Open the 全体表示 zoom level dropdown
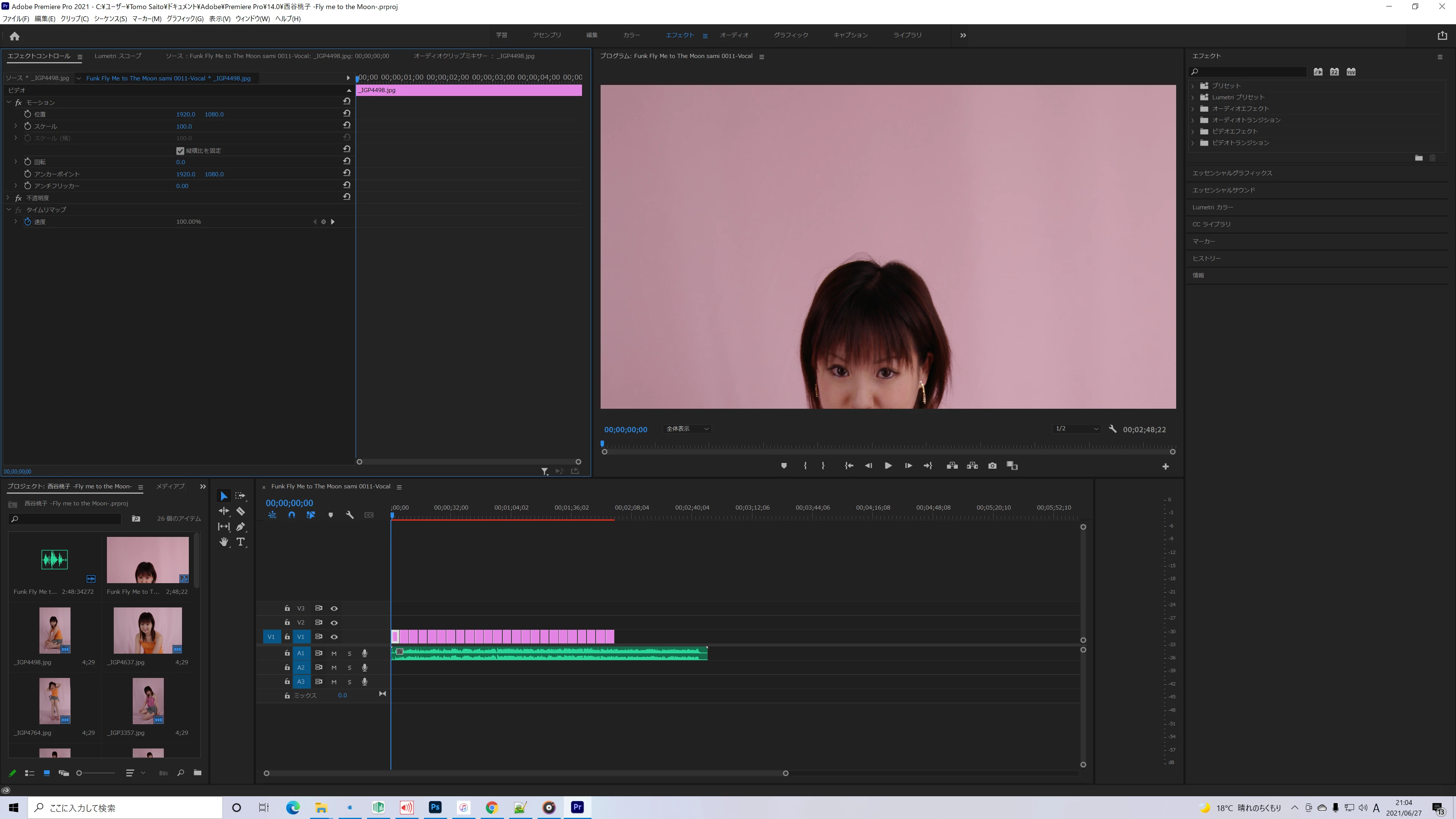 coord(687,428)
